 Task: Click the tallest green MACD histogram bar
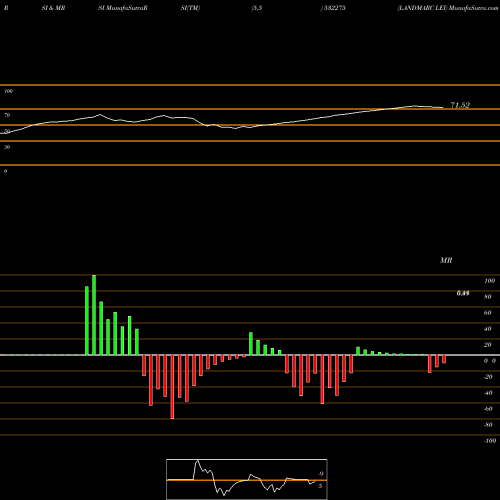coord(94,315)
